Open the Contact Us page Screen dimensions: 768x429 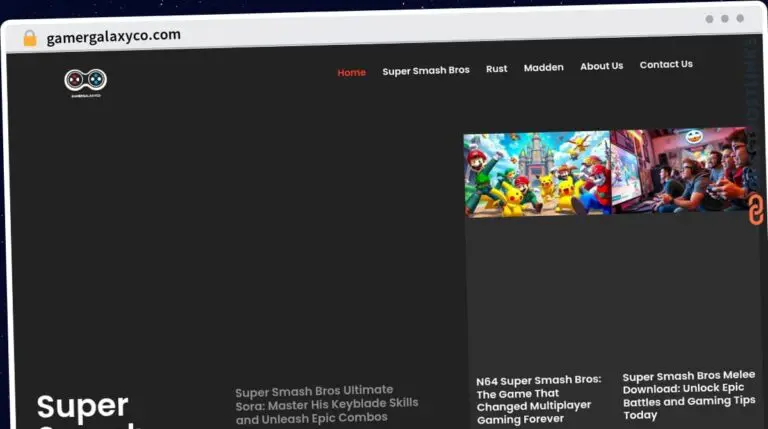click(x=666, y=64)
